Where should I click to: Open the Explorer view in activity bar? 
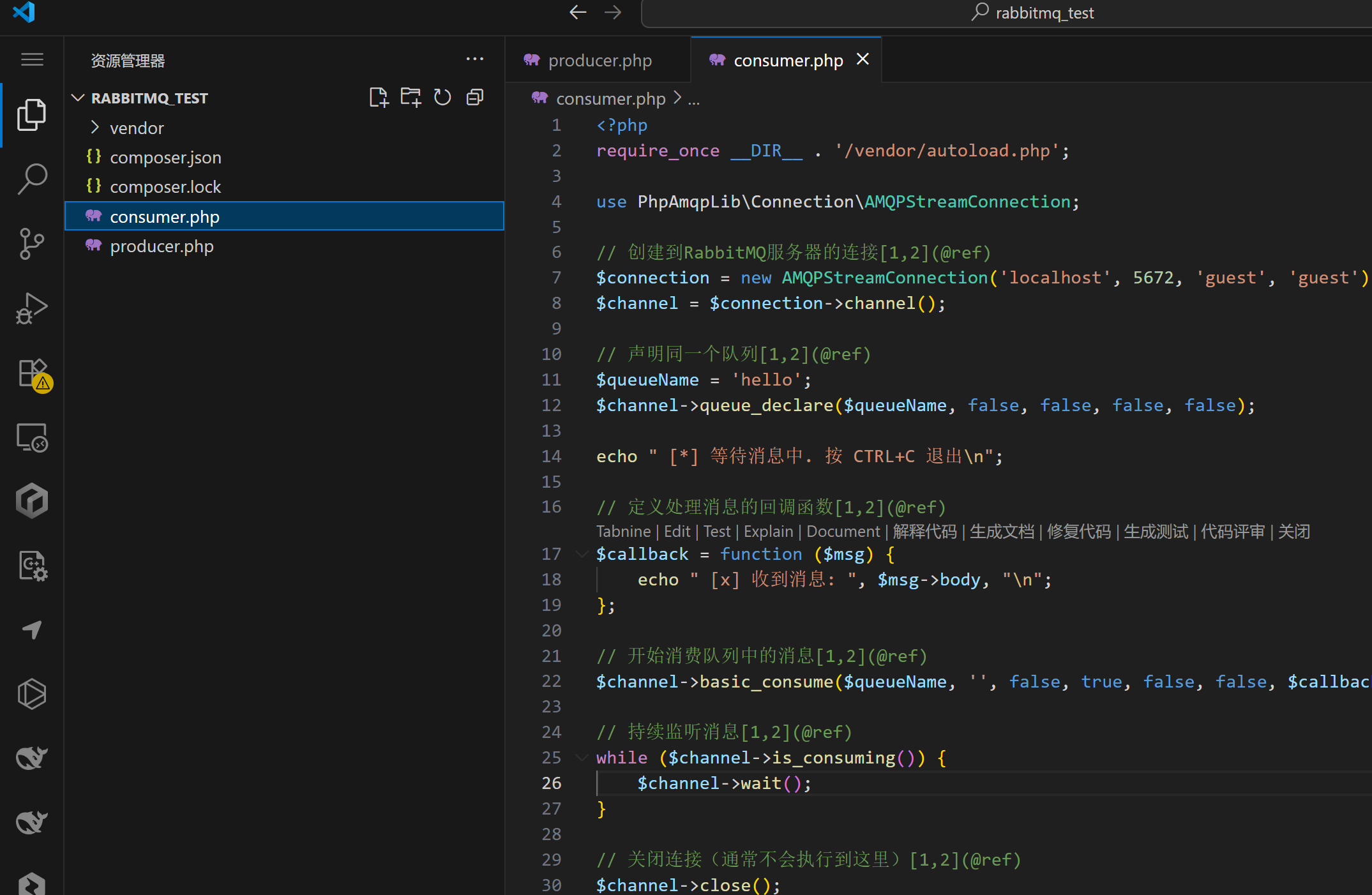[32, 115]
